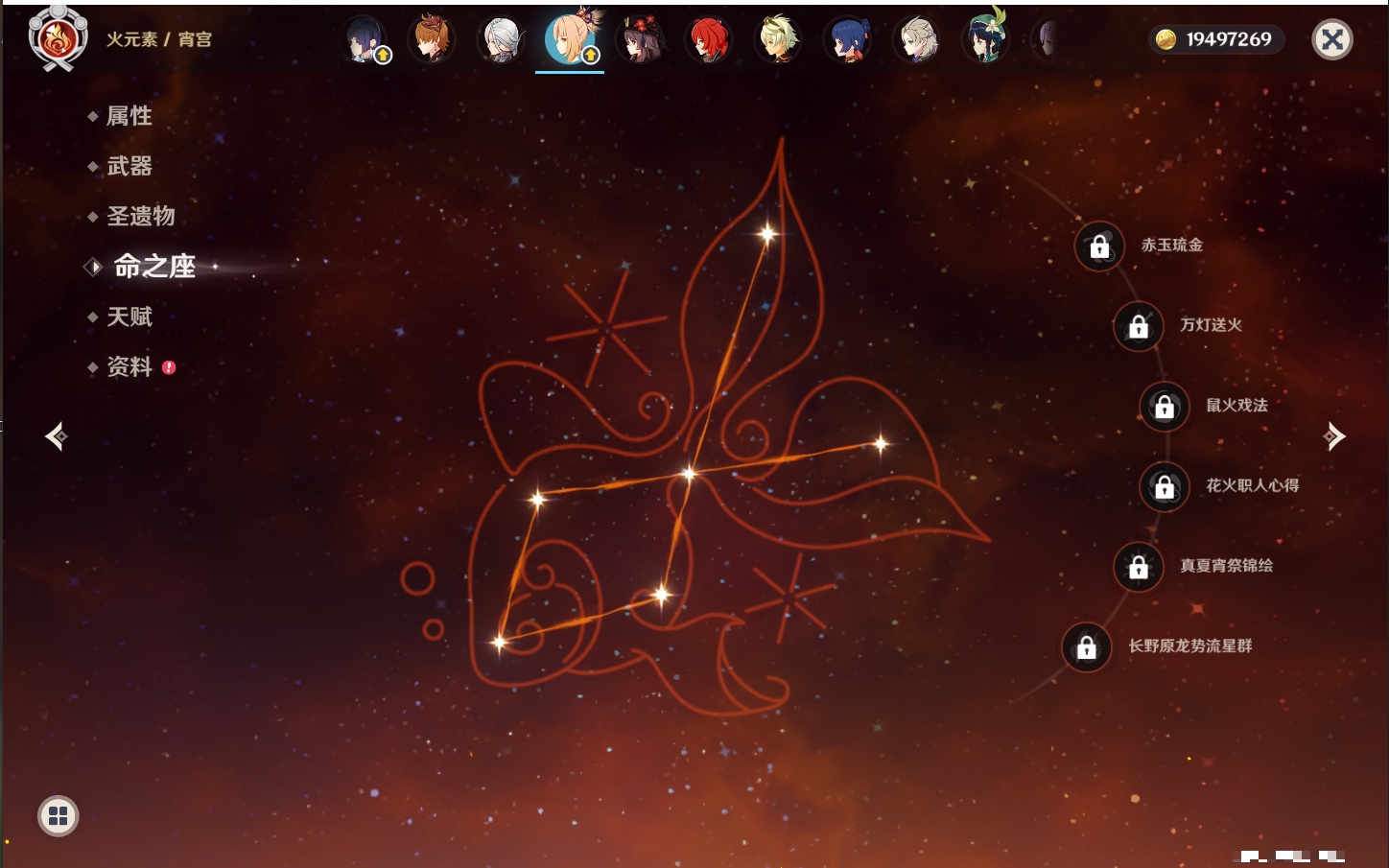This screenshot has height=868, width=1389.
Task: Click the gold Mora coin balance
Action: pyautogui.click(x=1215, y=39)
